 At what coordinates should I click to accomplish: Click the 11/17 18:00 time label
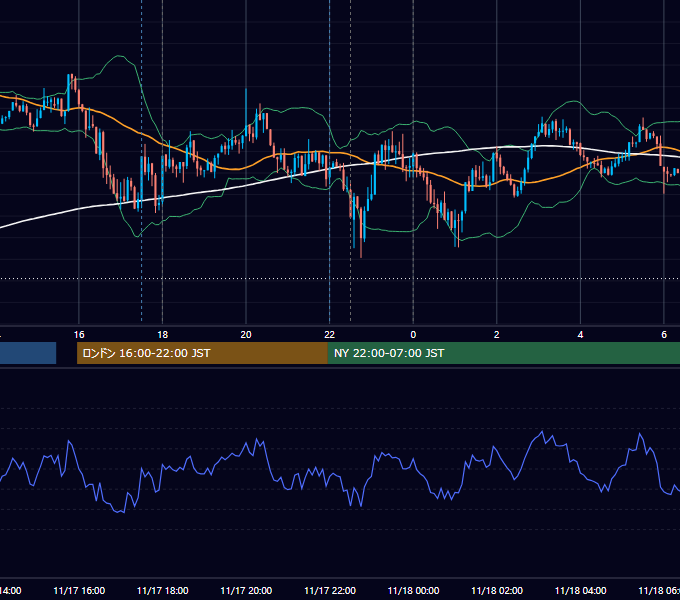click(163, 590)
